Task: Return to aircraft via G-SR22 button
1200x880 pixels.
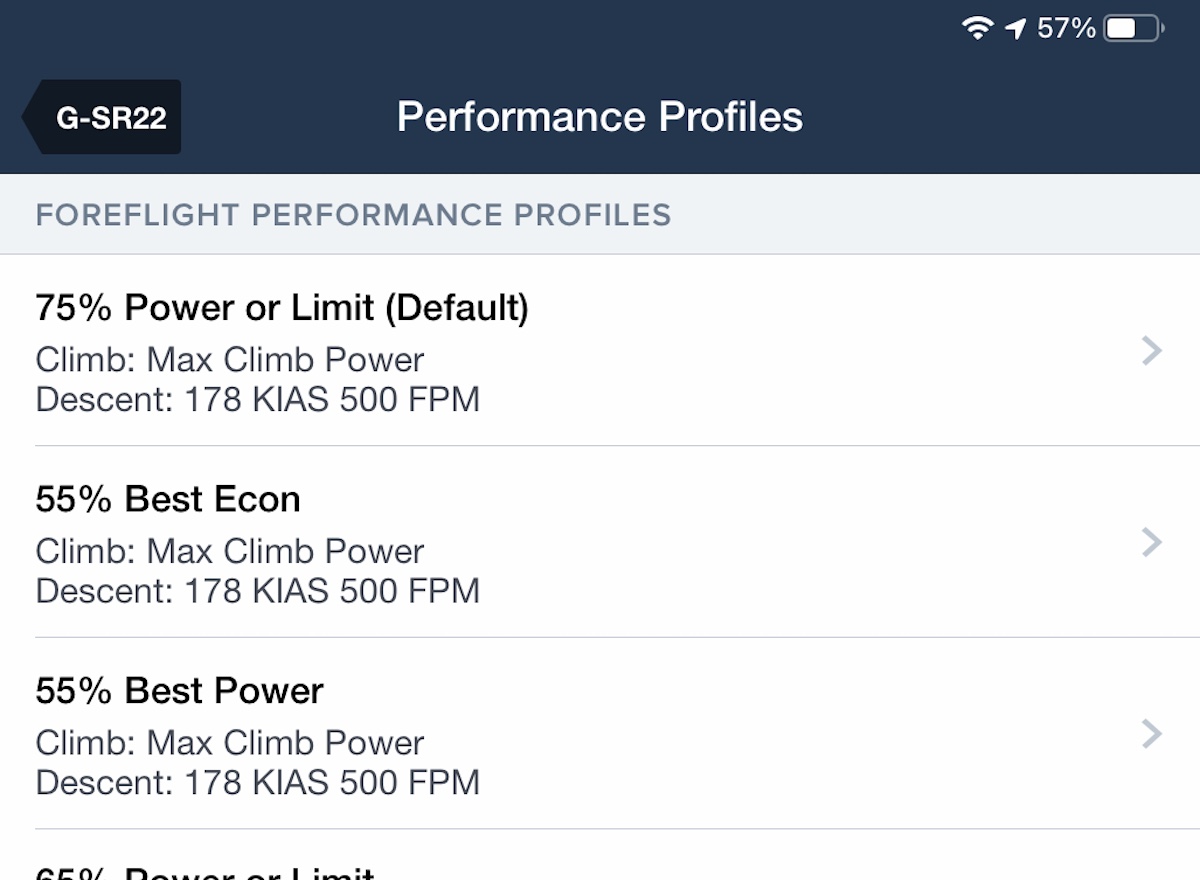Action: (105, 116)
